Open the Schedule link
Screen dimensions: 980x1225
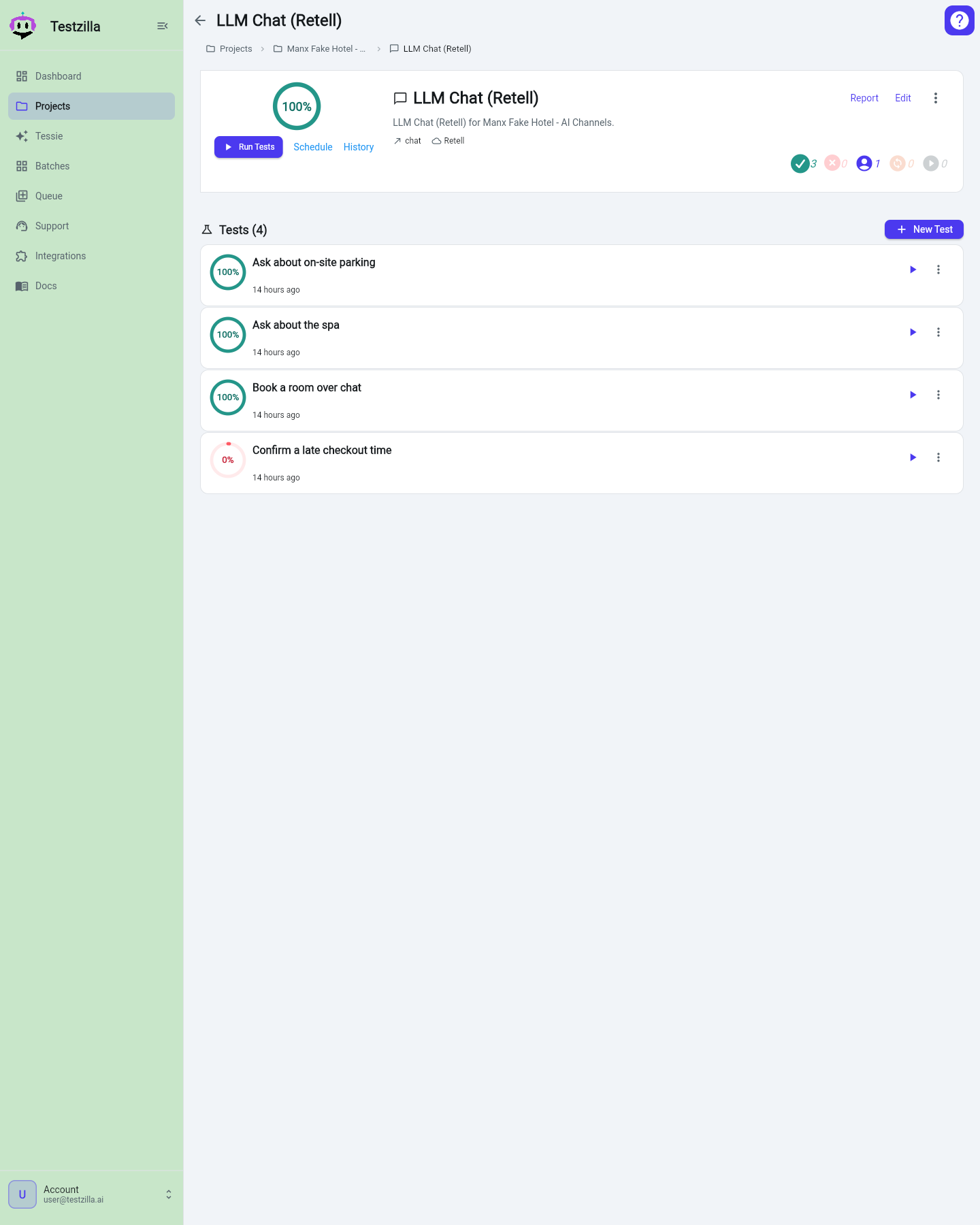point(313,147)
